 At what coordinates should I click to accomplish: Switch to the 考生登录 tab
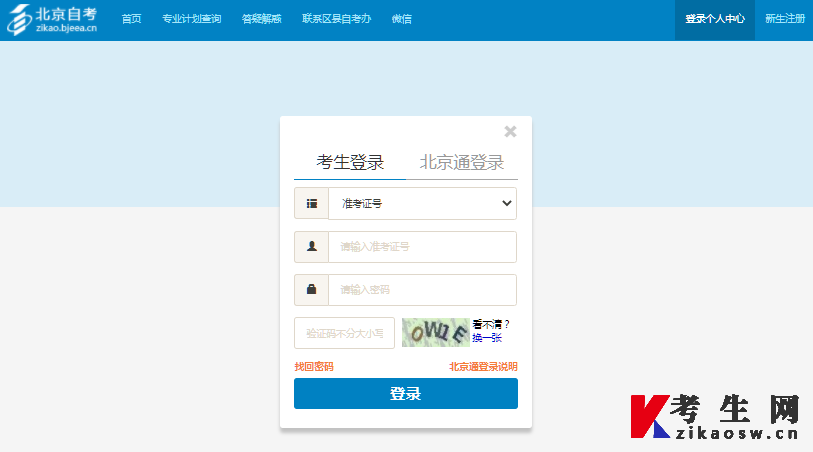click(x=350, y=162)
